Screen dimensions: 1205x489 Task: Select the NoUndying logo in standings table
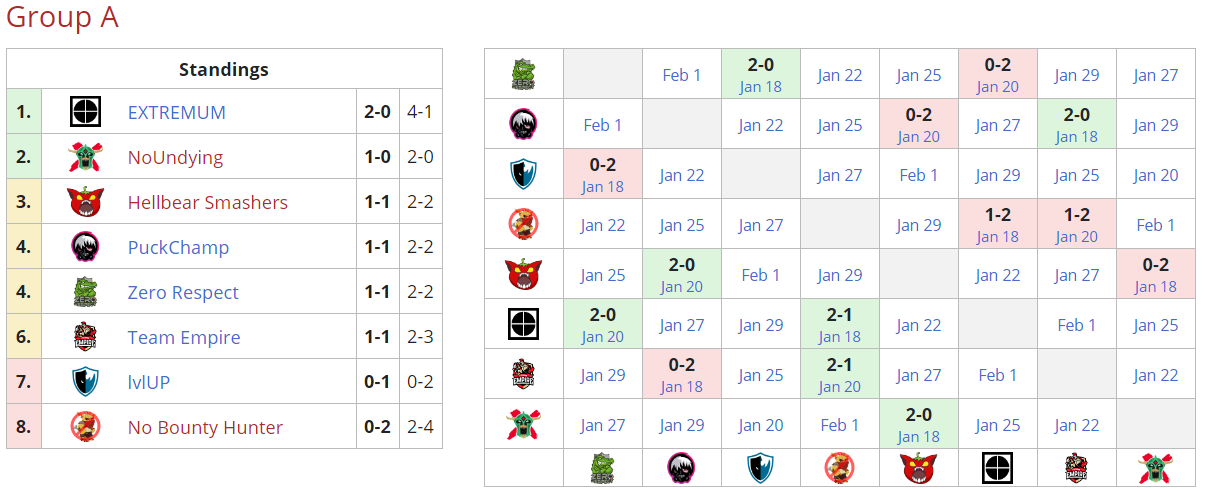(85, 157)
